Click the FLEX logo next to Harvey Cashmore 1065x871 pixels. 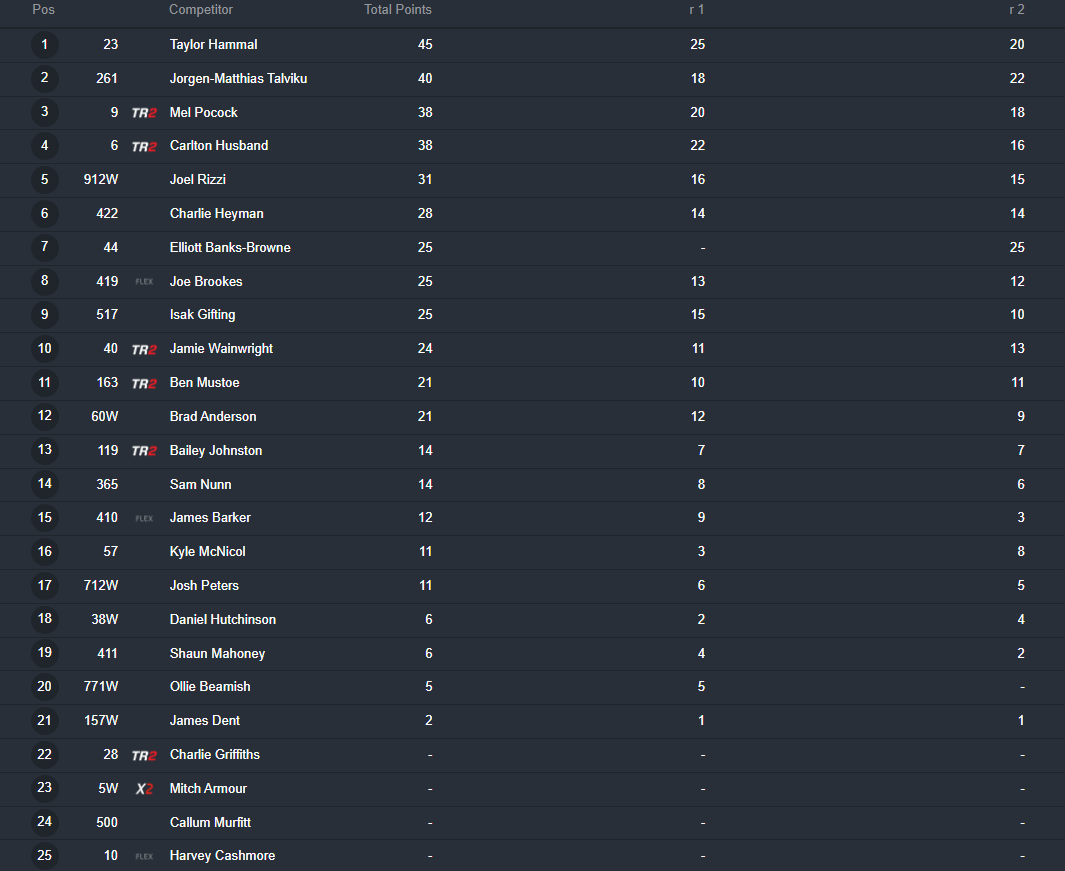point(144,856)
